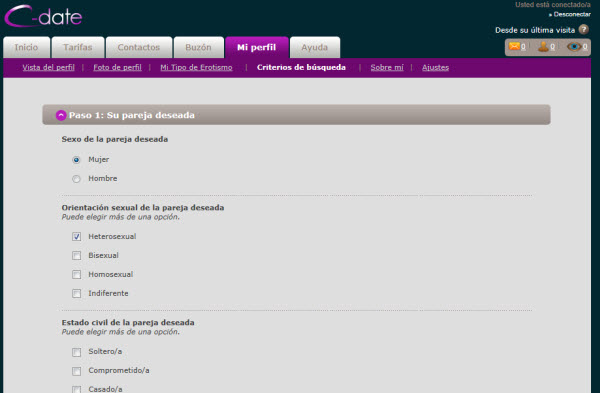
Task: Select the Mi perfil tab
Action: click(257, 47)
